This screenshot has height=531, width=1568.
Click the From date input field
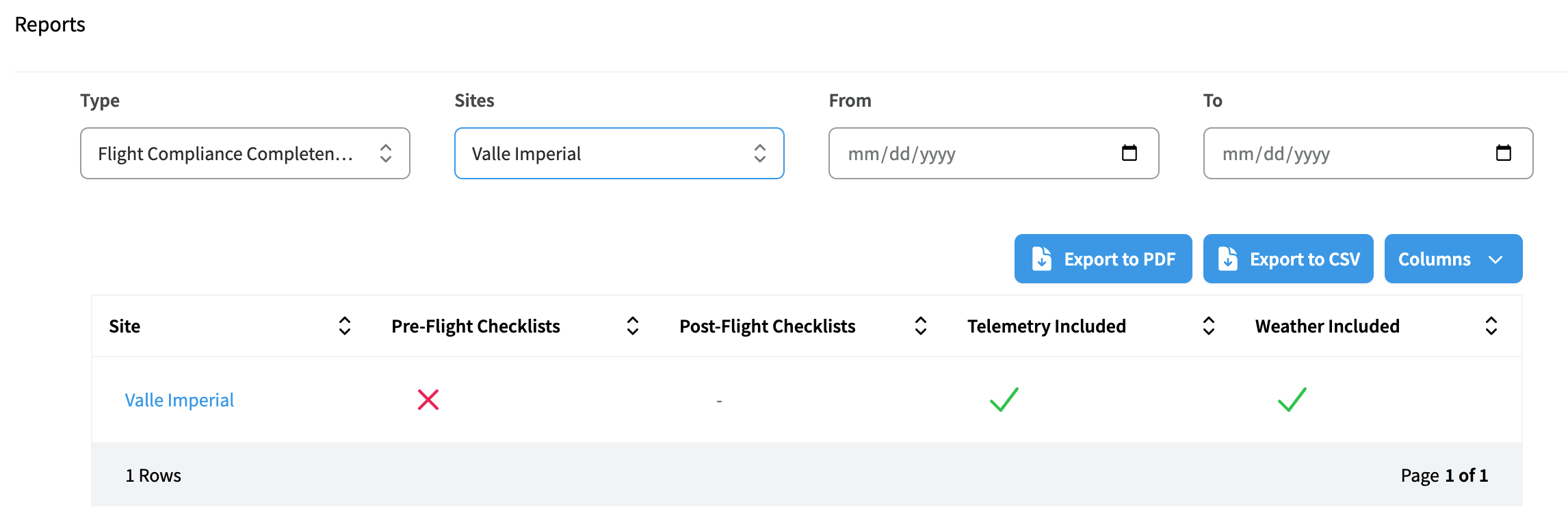click(993, 153)
